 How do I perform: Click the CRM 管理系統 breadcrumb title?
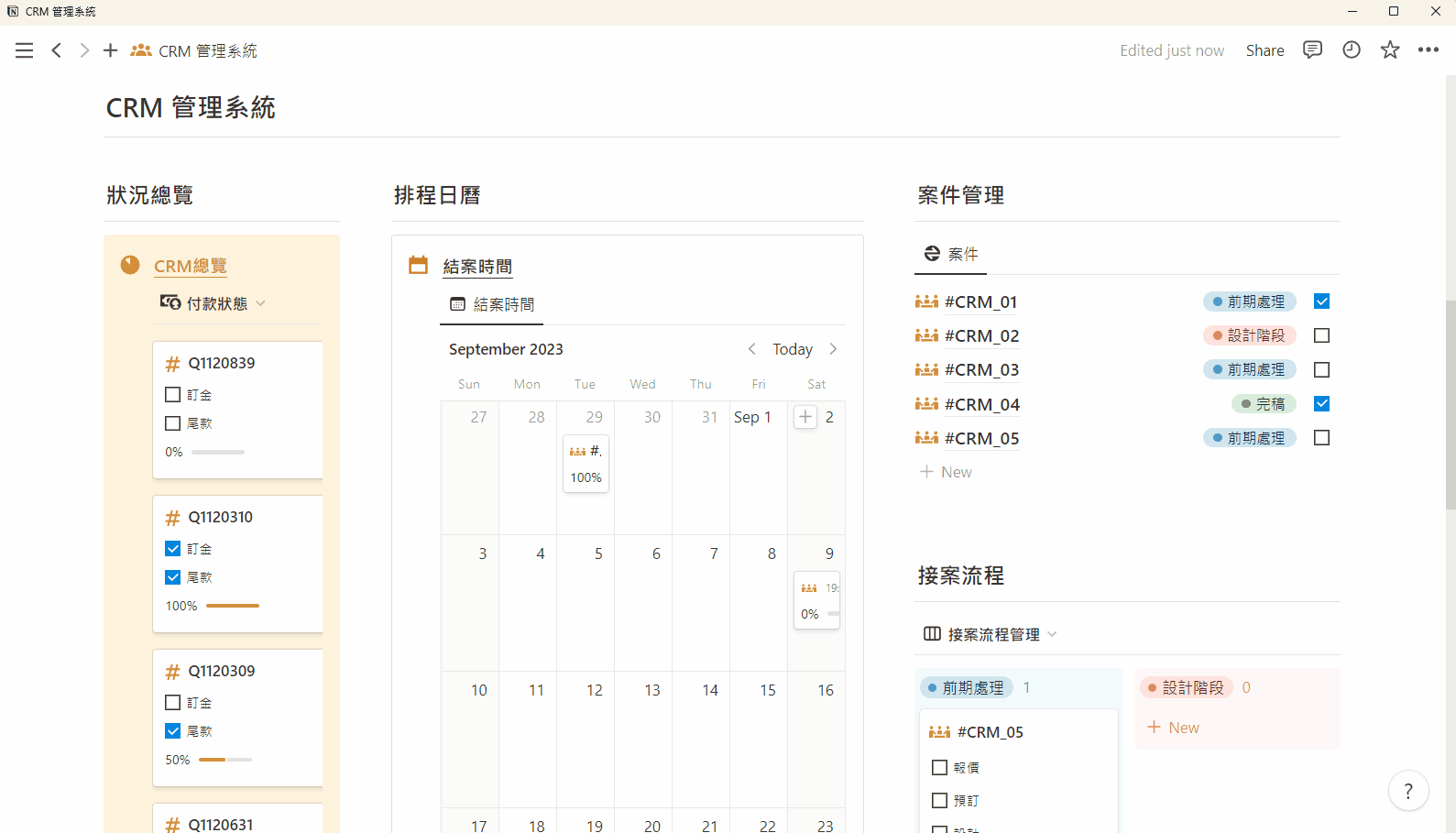(208, 51)
